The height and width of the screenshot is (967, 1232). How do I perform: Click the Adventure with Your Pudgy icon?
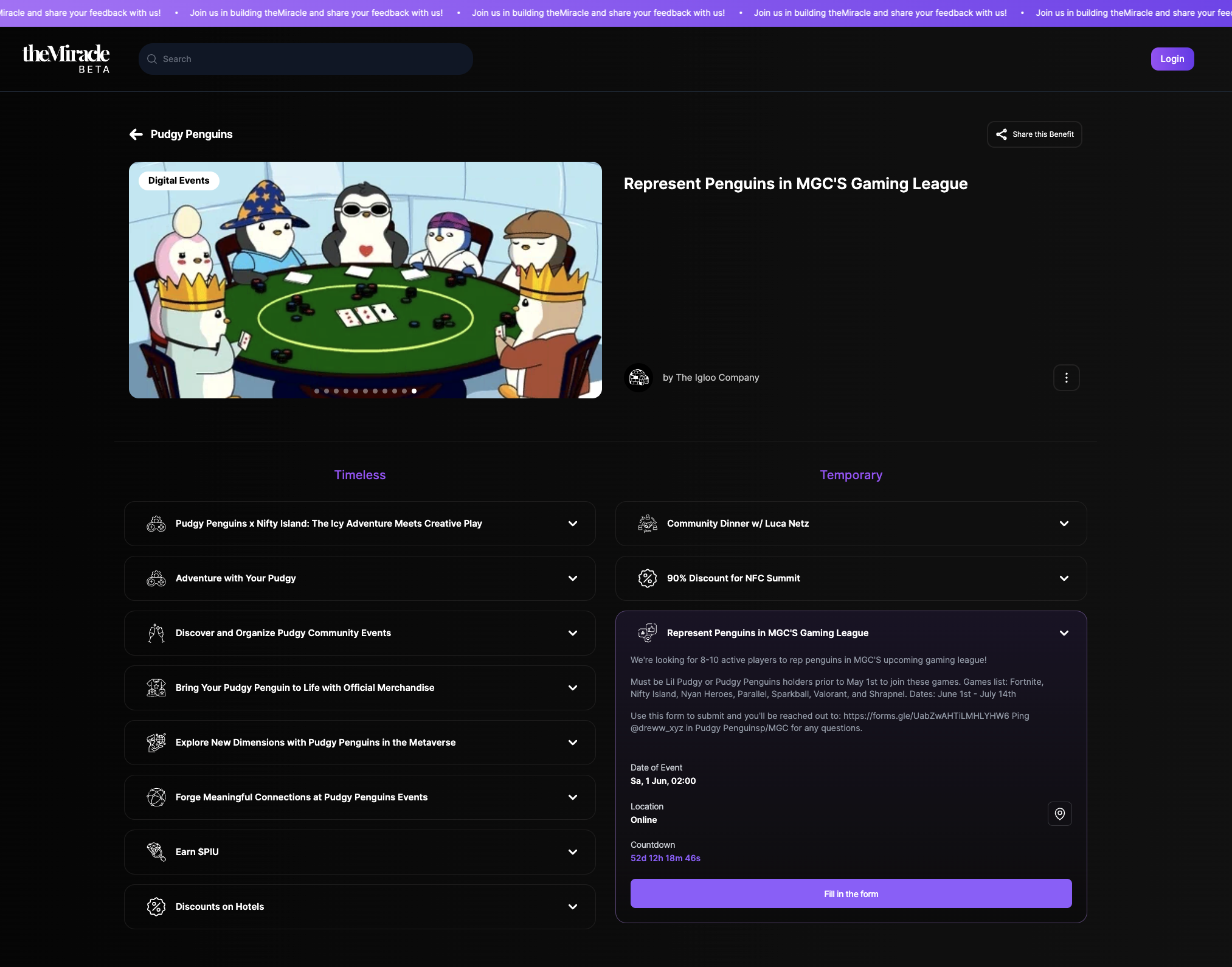click(156, 578)
